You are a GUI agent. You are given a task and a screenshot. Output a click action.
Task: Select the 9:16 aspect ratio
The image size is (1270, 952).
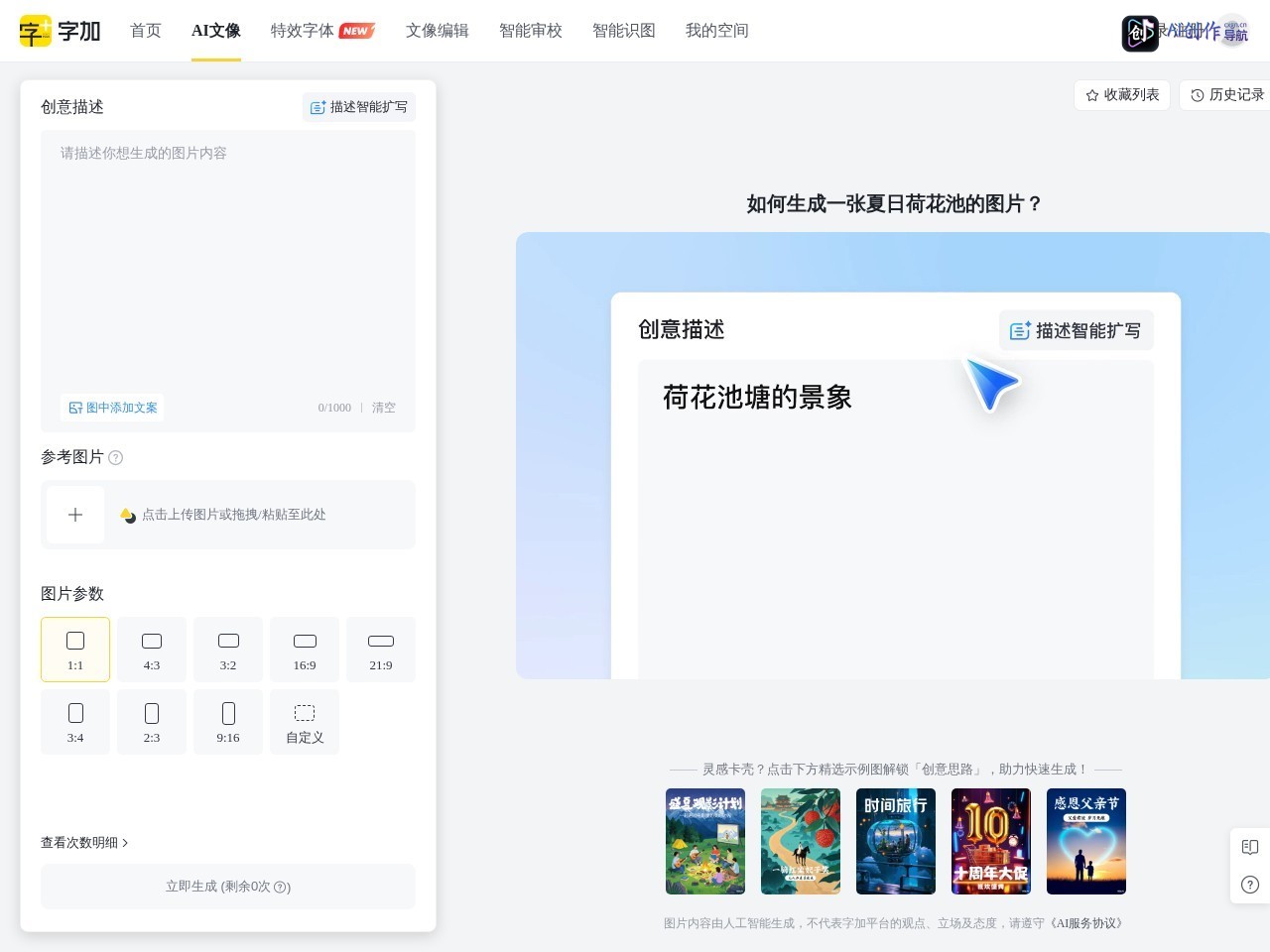[x=228, y=722]
